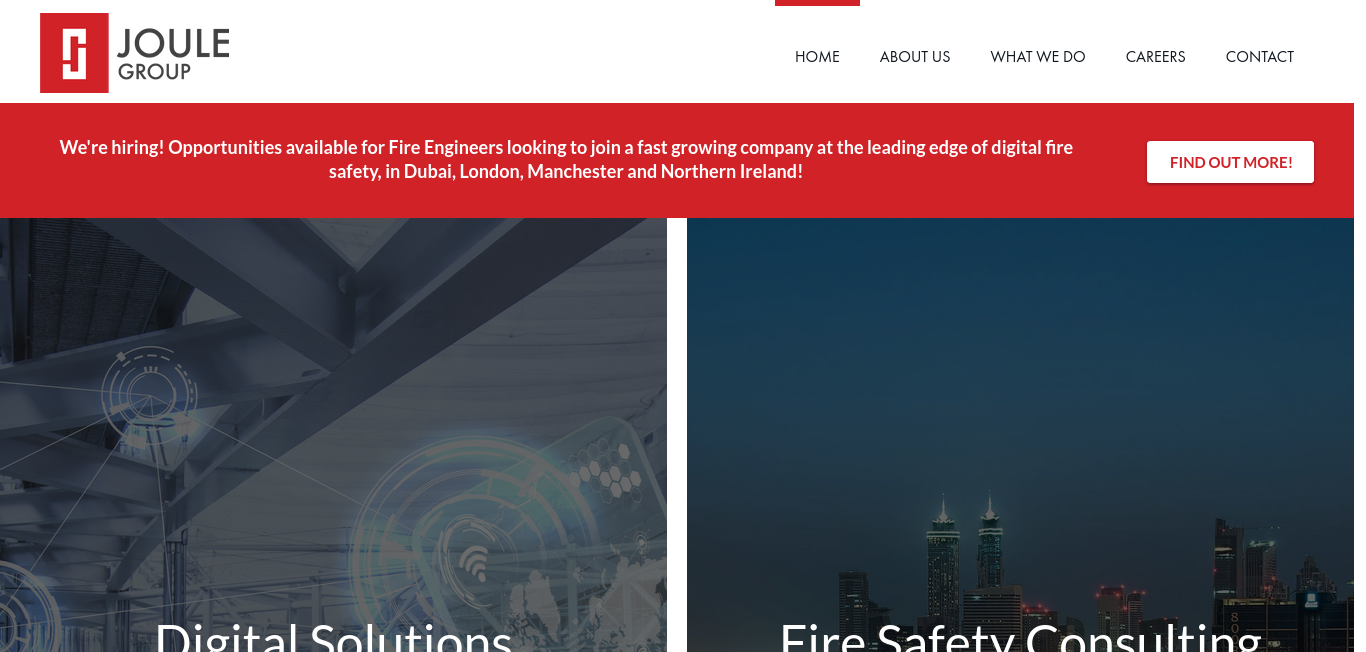Click the We're hiring announcement text

click(566, 160)
